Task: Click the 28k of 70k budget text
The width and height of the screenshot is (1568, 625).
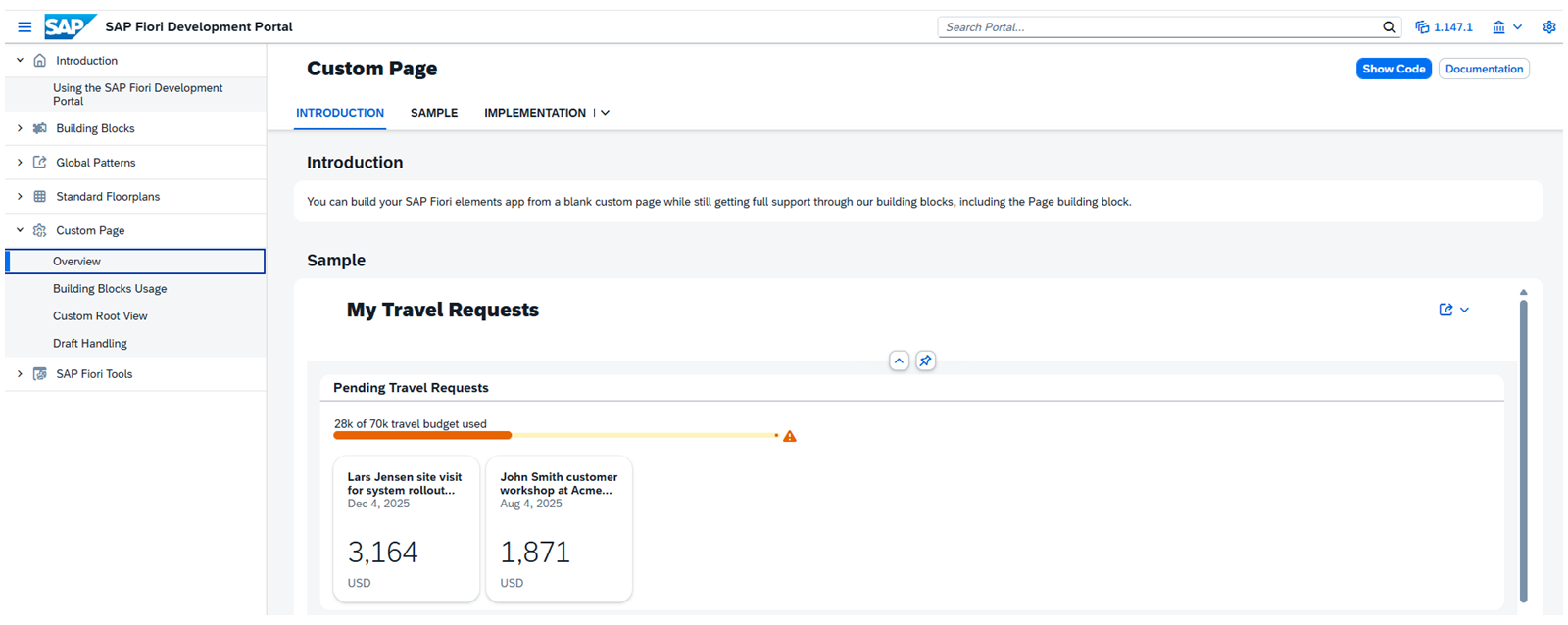Action: 411,424
